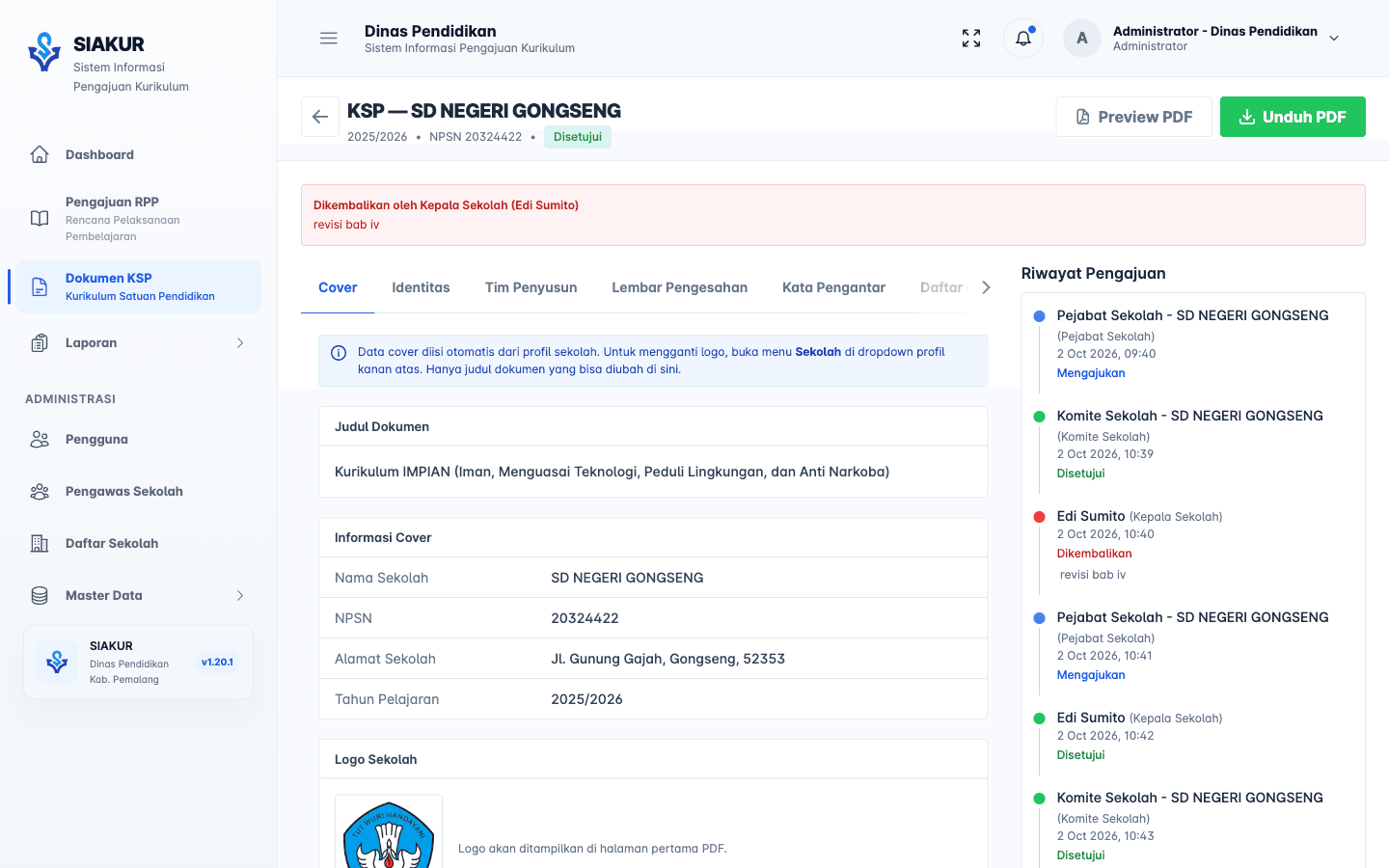
Task: Open the notifications bell
Action: click(1023, 39)
